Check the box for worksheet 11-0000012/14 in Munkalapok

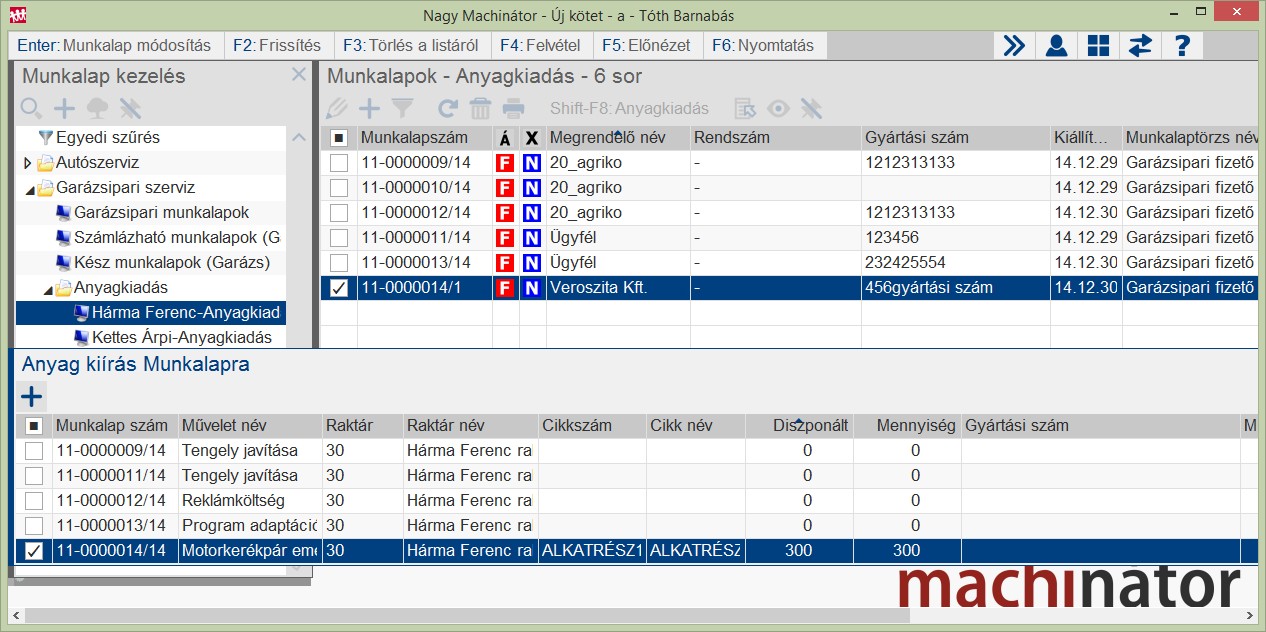(x=340, y=212)
